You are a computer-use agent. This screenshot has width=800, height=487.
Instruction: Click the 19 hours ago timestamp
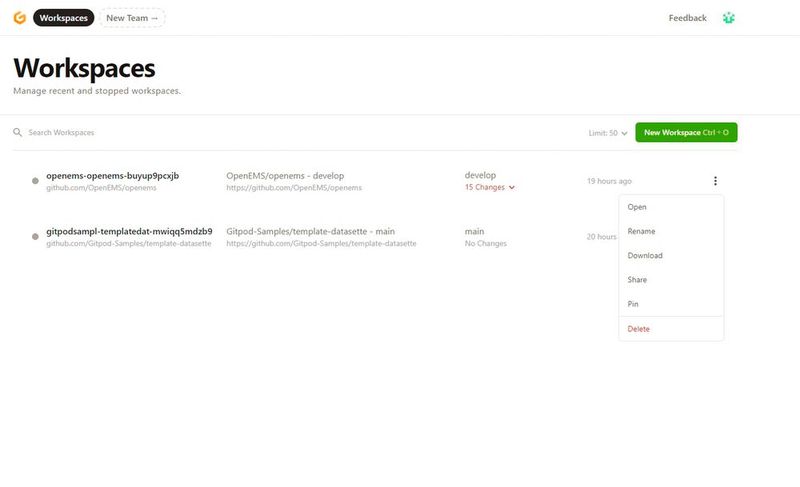tap(609, 181)
